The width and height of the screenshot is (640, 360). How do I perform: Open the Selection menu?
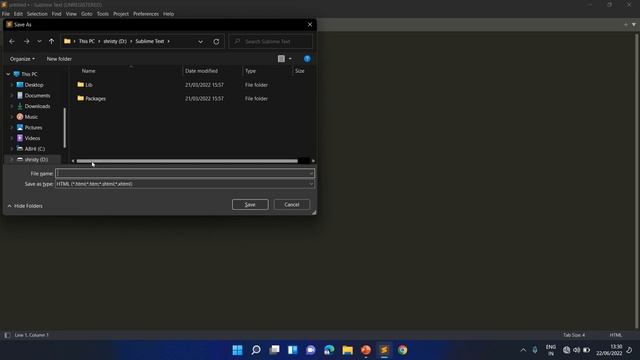click(37, 14)
